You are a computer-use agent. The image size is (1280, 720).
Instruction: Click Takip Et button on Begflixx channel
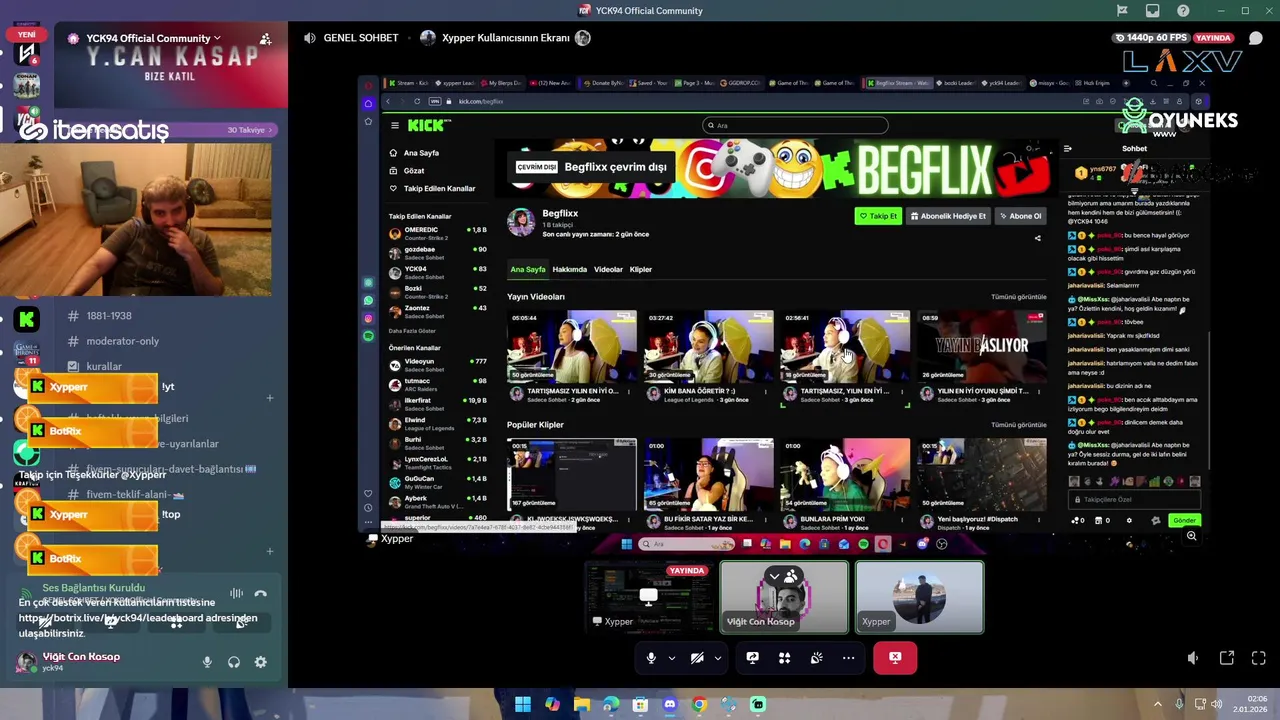[x=877, y=216]
